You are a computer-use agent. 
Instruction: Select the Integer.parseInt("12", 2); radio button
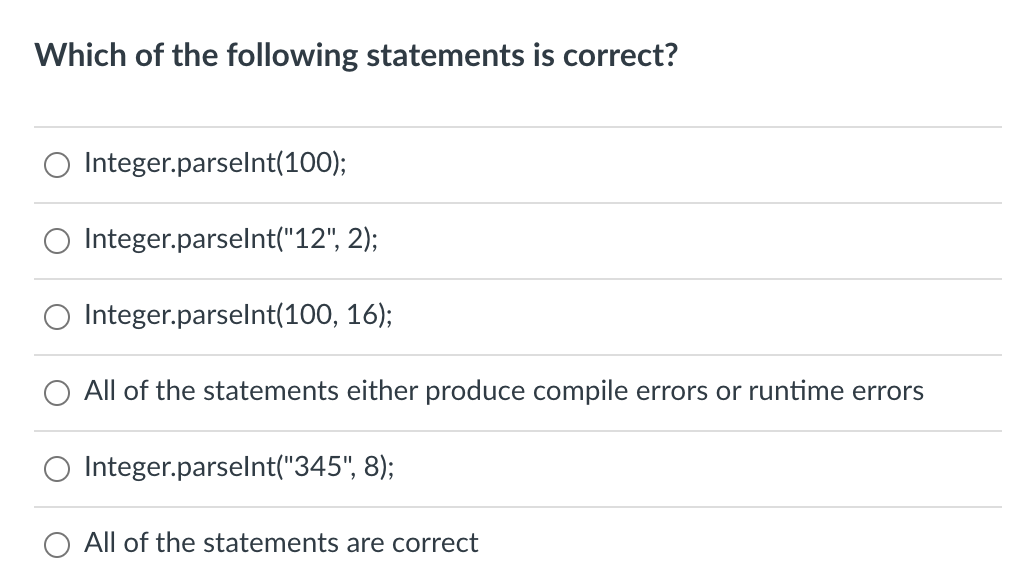(x=57, y=241)
